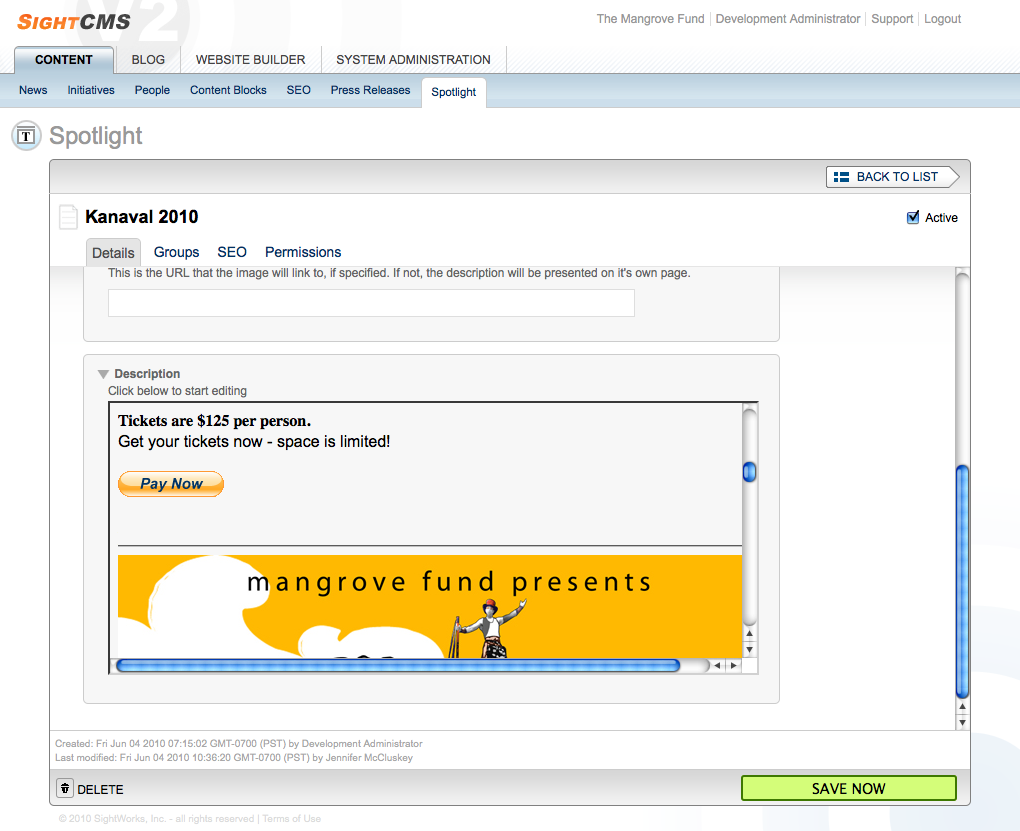The width and height of the screenshot is (1020, 831).
Task: Click the Description section label
Action: [x=147, y=374]
